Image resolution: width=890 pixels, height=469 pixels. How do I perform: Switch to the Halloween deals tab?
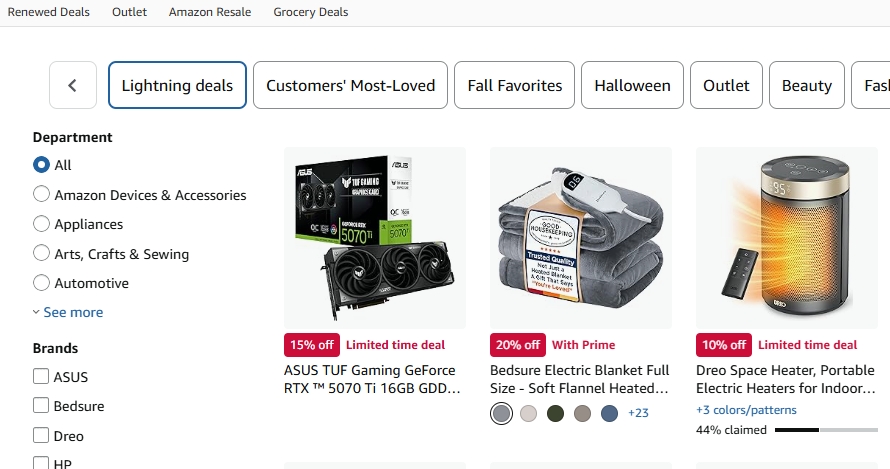[x=632, y=86]
